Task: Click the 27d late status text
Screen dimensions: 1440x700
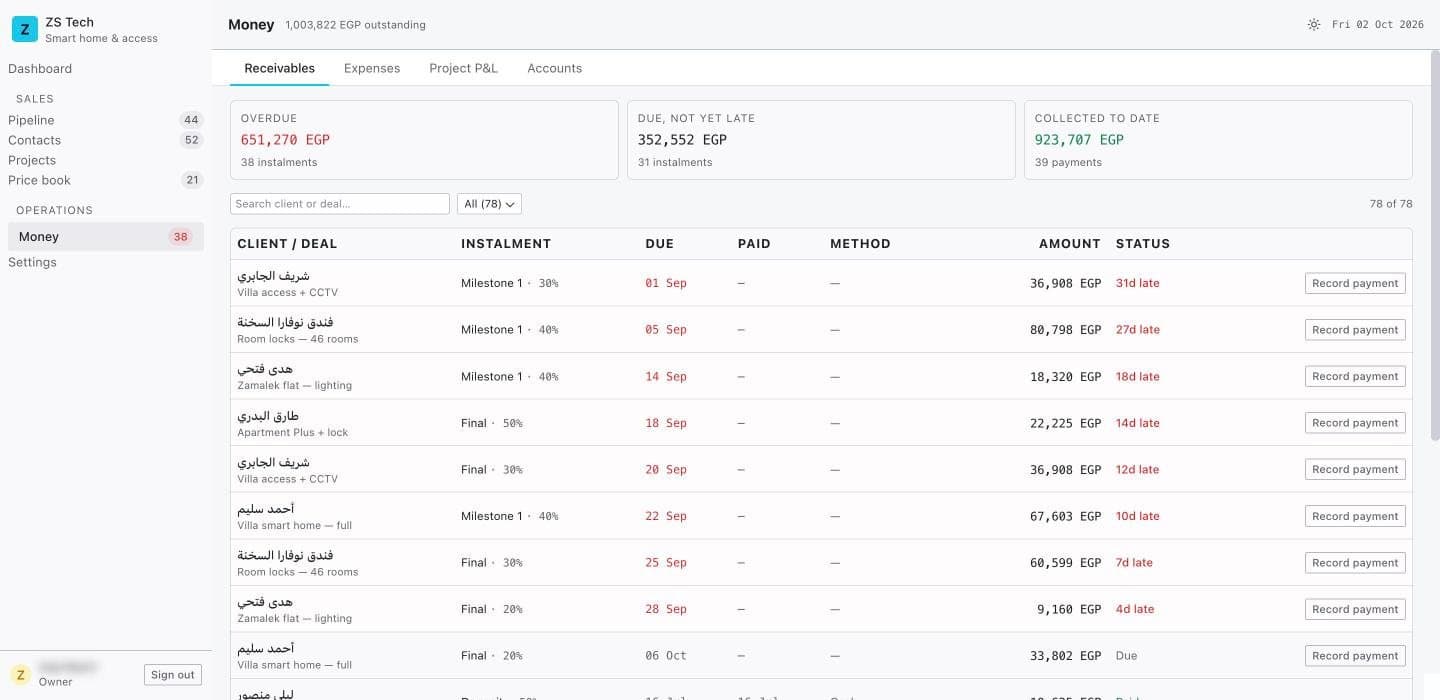Action: pos(1138,330)
